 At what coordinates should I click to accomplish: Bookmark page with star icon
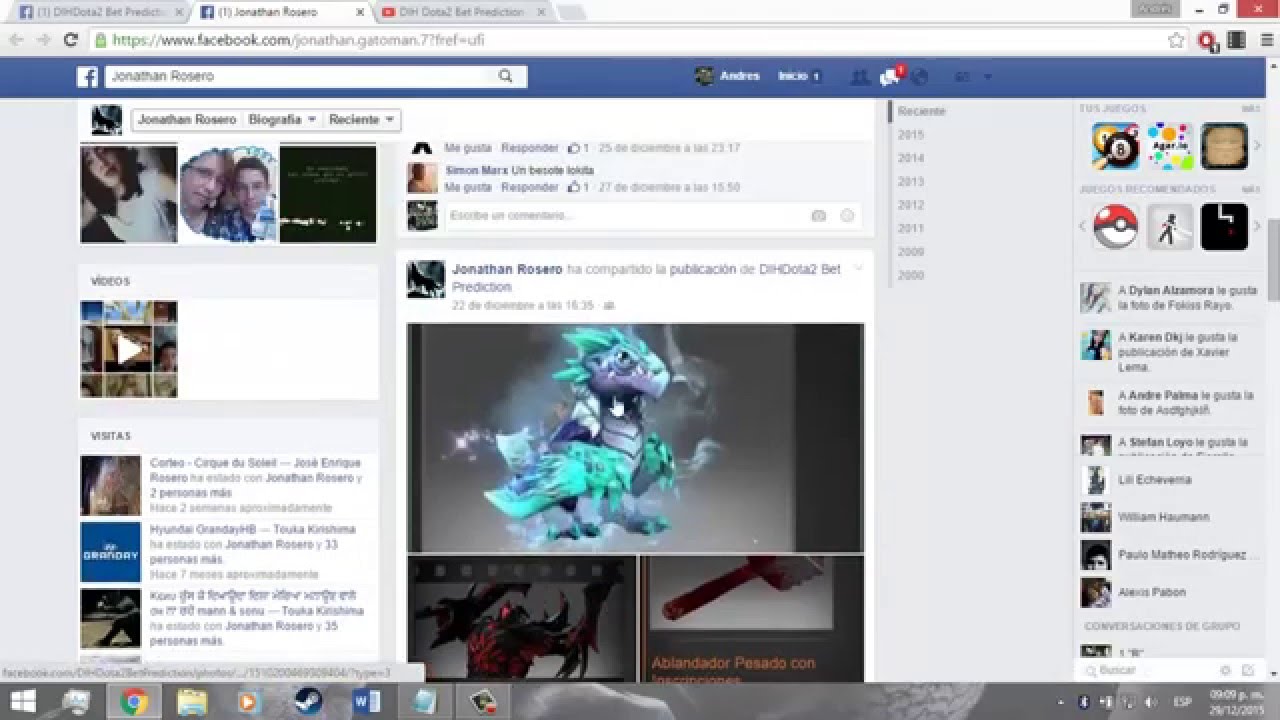coord(1176,40)
